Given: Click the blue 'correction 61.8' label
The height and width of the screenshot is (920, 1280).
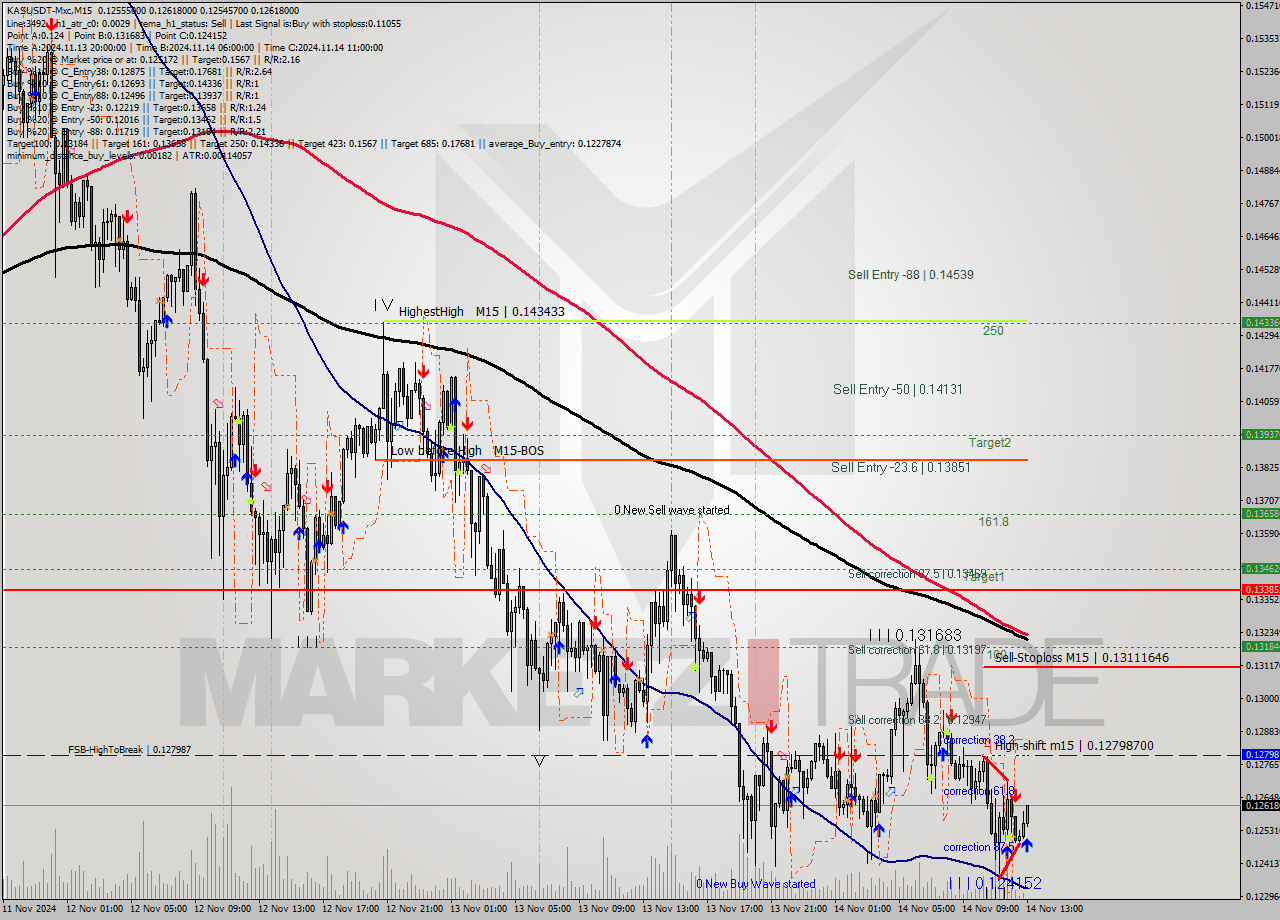Looking at the screenshot, I should (978, 791).
